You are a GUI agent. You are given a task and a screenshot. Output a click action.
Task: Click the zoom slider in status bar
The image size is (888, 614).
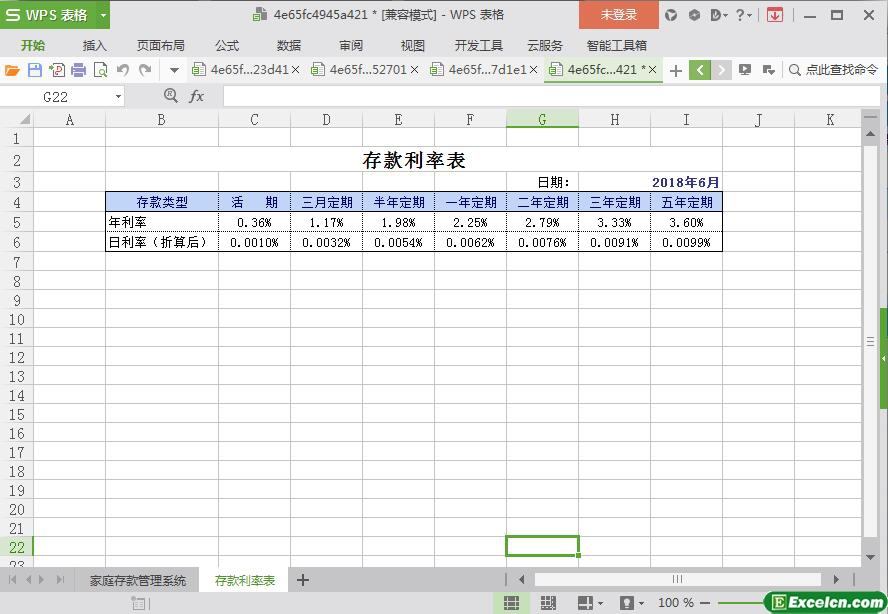(738, 603)
